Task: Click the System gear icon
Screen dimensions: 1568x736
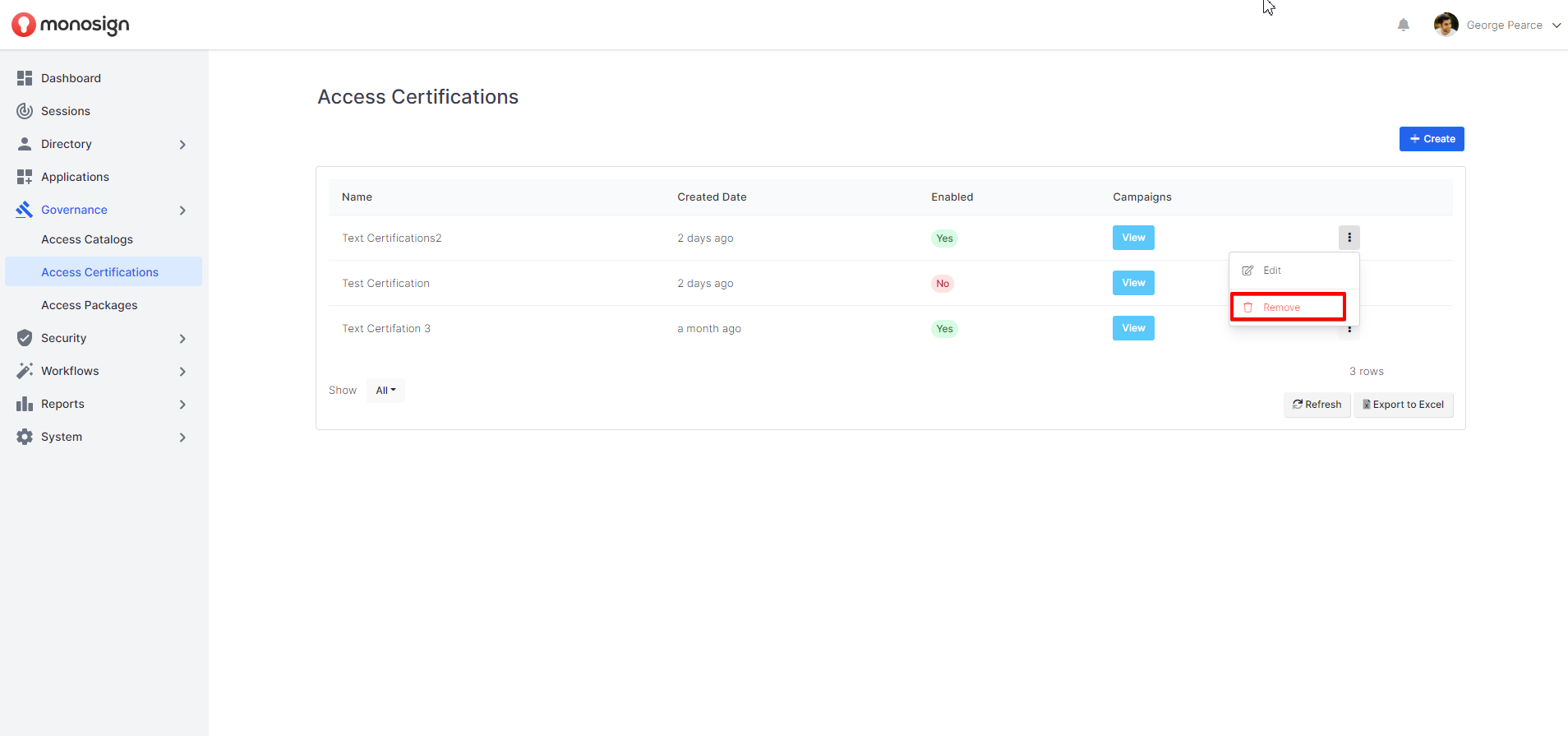Action: (25, 437)
